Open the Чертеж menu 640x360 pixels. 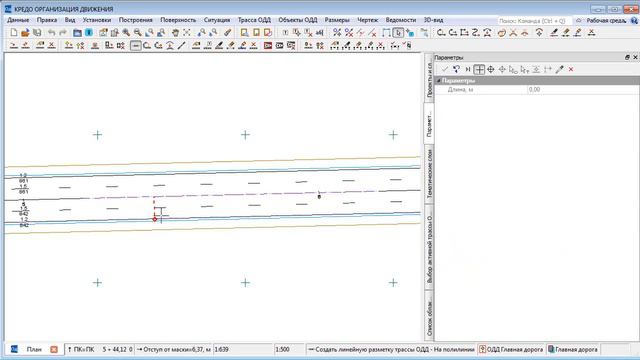[x=367, y=20]
